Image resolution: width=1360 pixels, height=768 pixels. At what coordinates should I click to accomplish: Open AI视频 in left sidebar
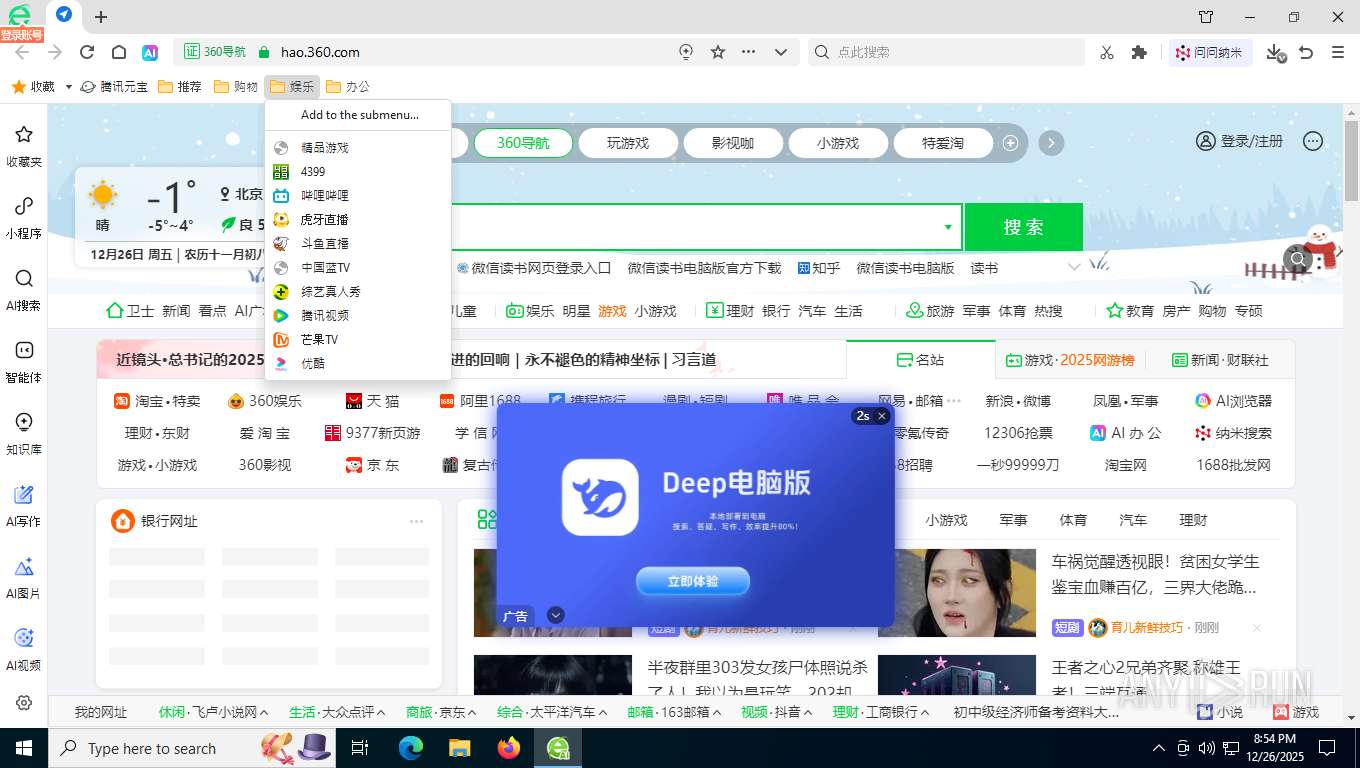click(x=24, y=650)
